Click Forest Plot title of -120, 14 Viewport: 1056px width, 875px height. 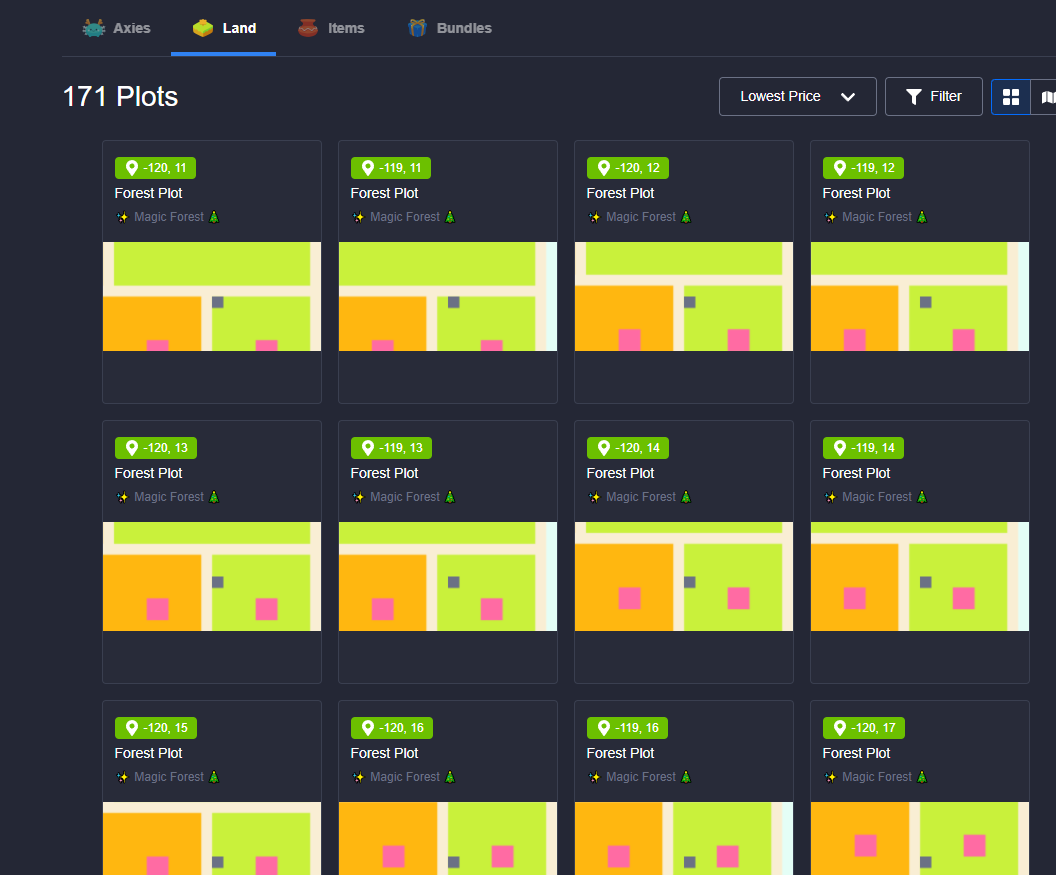[620, 474]
